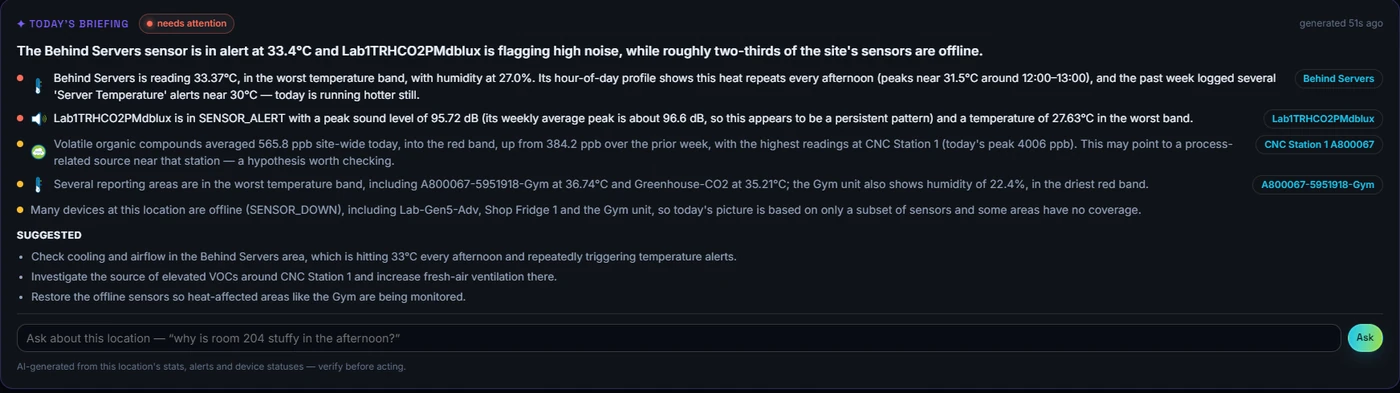The width and height of the screenshot is (1400, 393).
Task: Open the A800067-5951918-Gym sensor chip
Action: point(1317,184)
